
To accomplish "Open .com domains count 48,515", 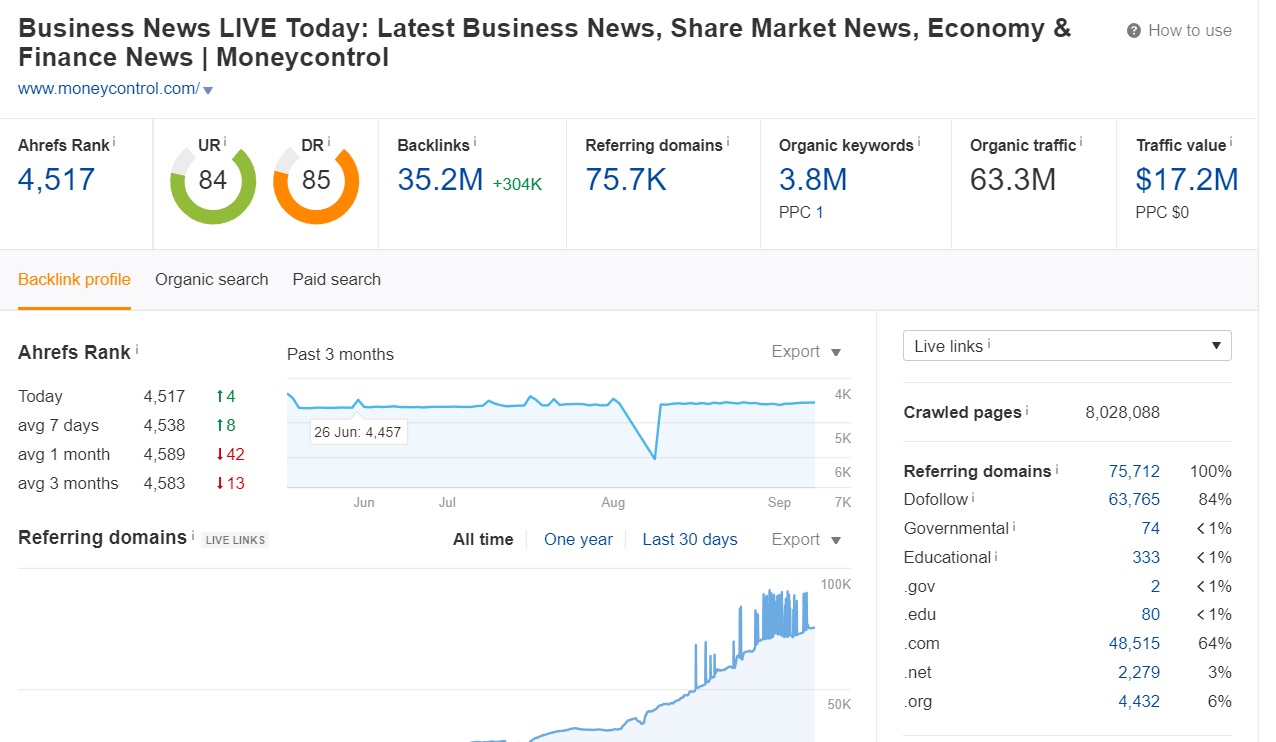I will click(x=1134, y=644).
